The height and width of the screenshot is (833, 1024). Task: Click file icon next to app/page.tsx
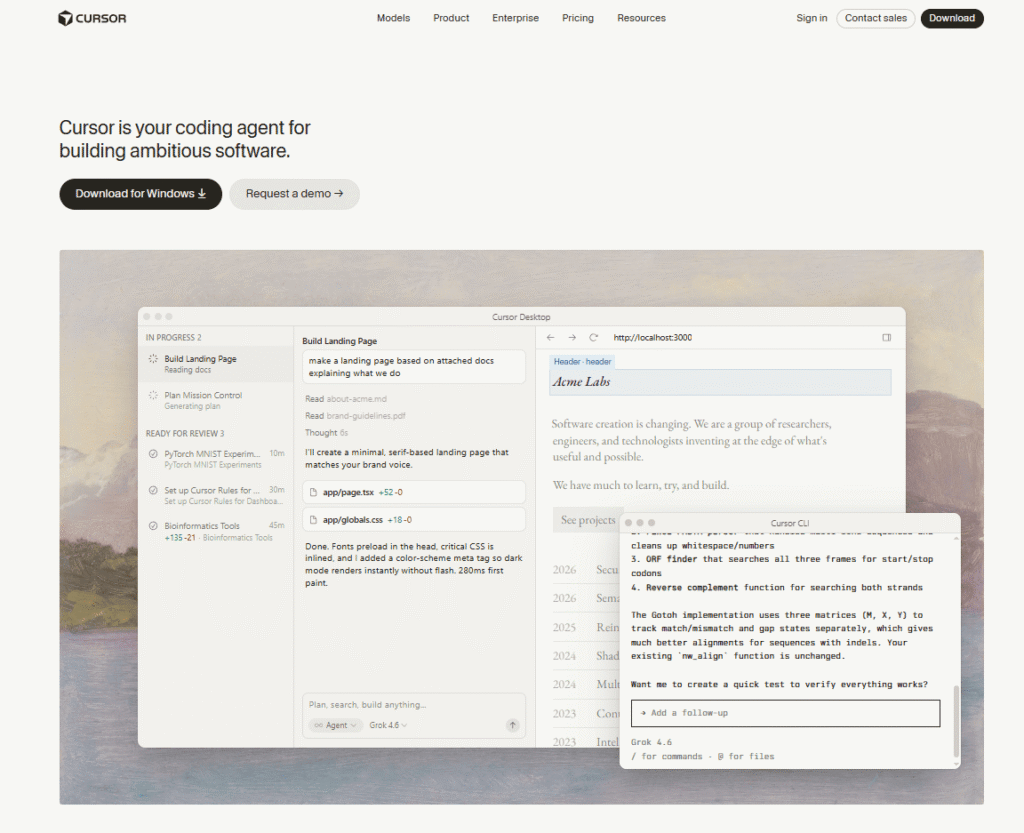(313, 492)
